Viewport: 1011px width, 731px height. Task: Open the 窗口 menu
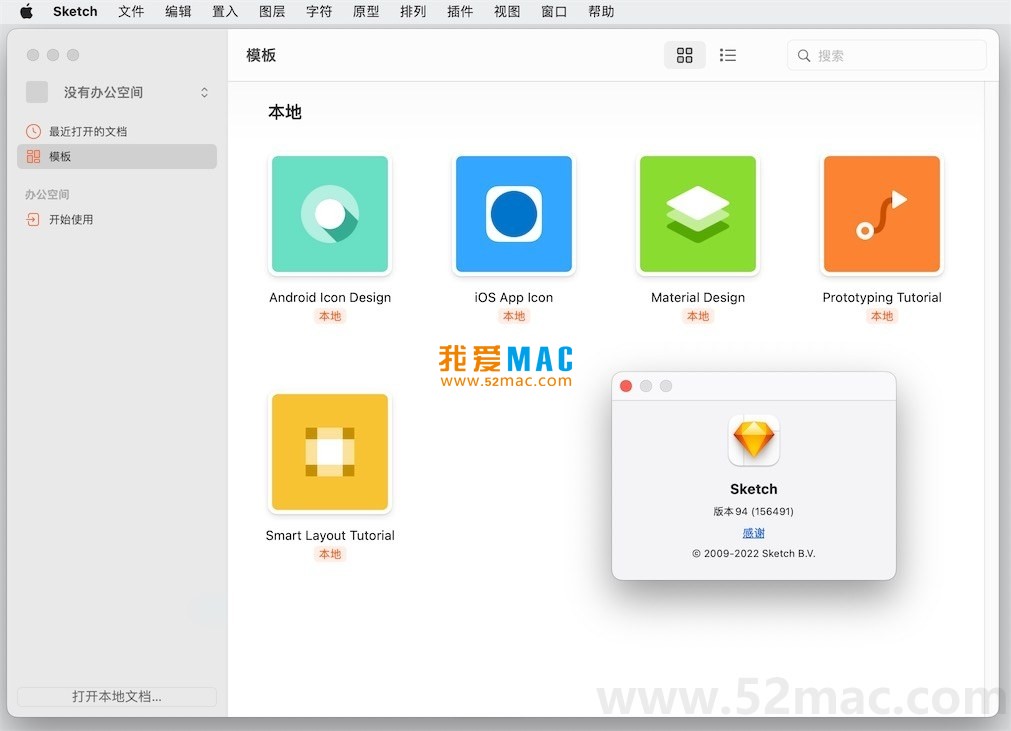coord(555,12)
